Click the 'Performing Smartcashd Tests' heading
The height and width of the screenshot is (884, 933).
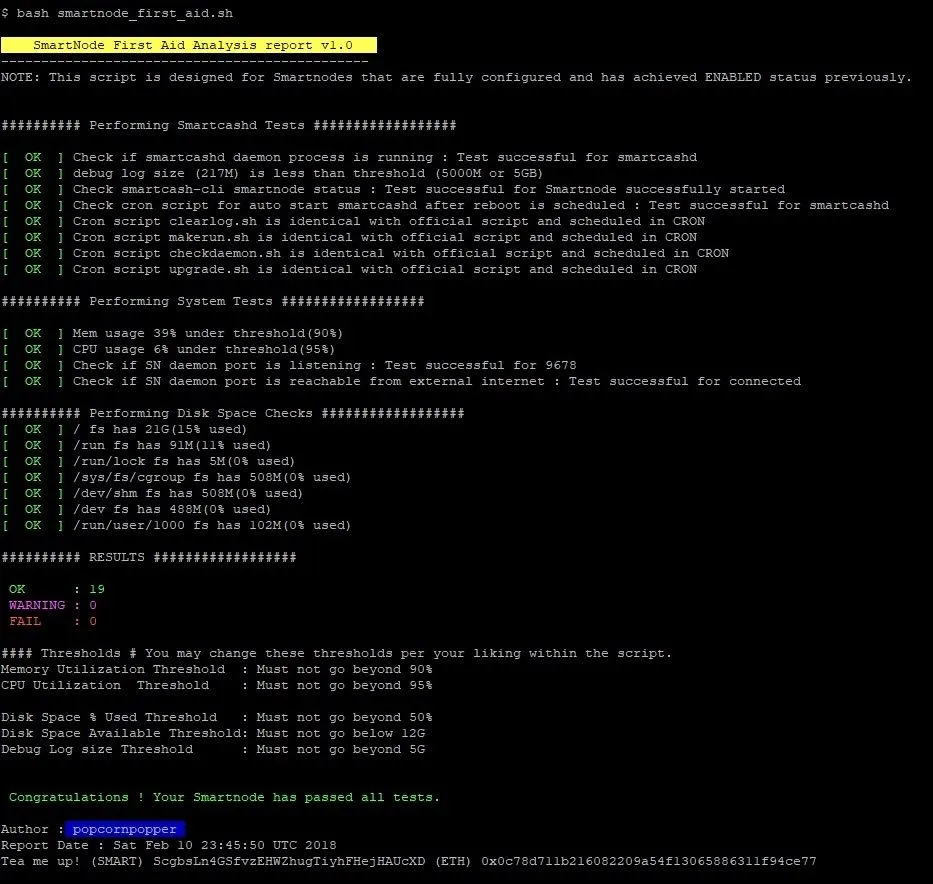[228, 125]
